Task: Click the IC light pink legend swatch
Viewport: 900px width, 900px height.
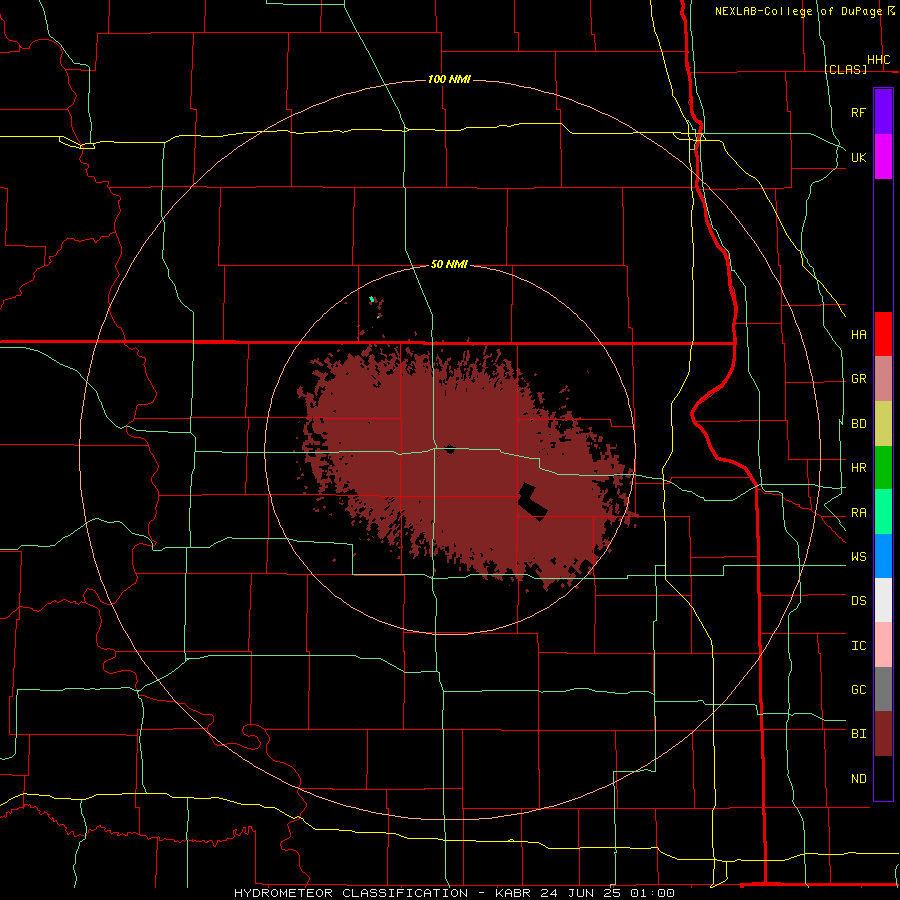Action: [x=883, y=645]
